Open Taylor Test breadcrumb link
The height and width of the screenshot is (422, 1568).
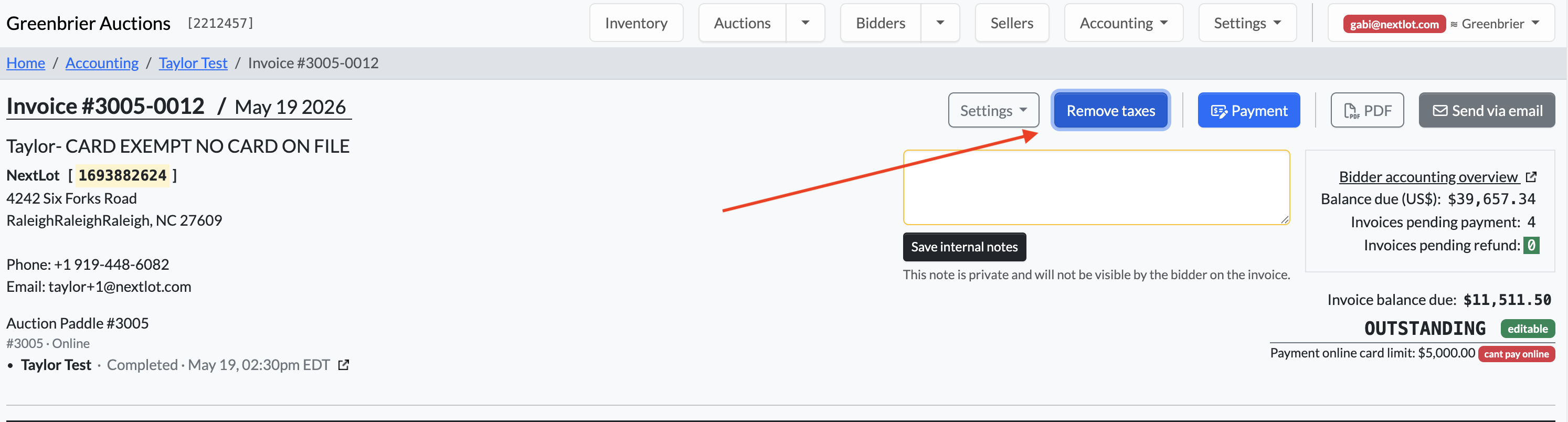pos(193,62)
